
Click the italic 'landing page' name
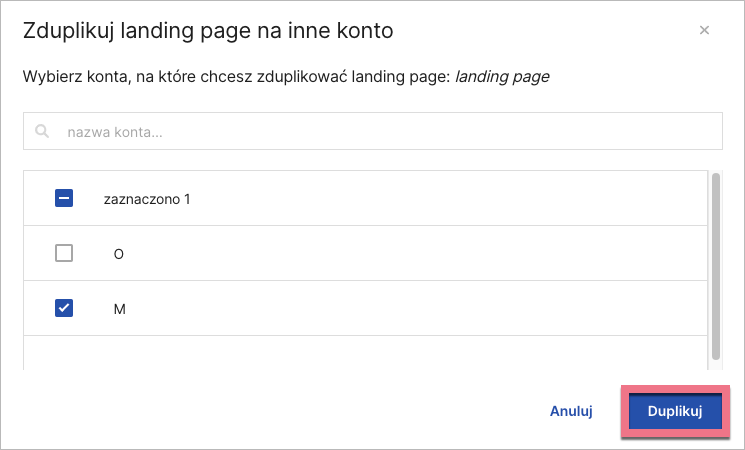tap(502, 75)
